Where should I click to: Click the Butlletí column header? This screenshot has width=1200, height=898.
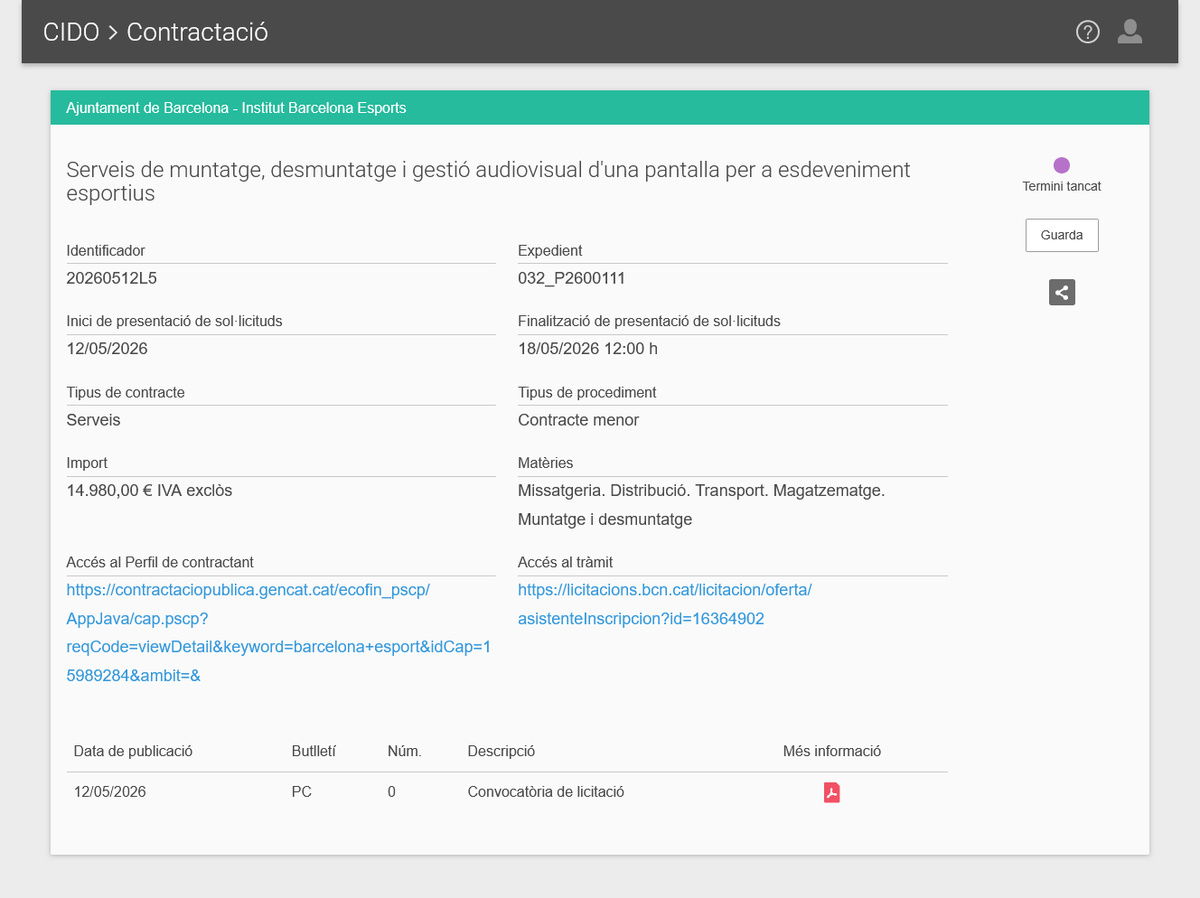point(314,751)
